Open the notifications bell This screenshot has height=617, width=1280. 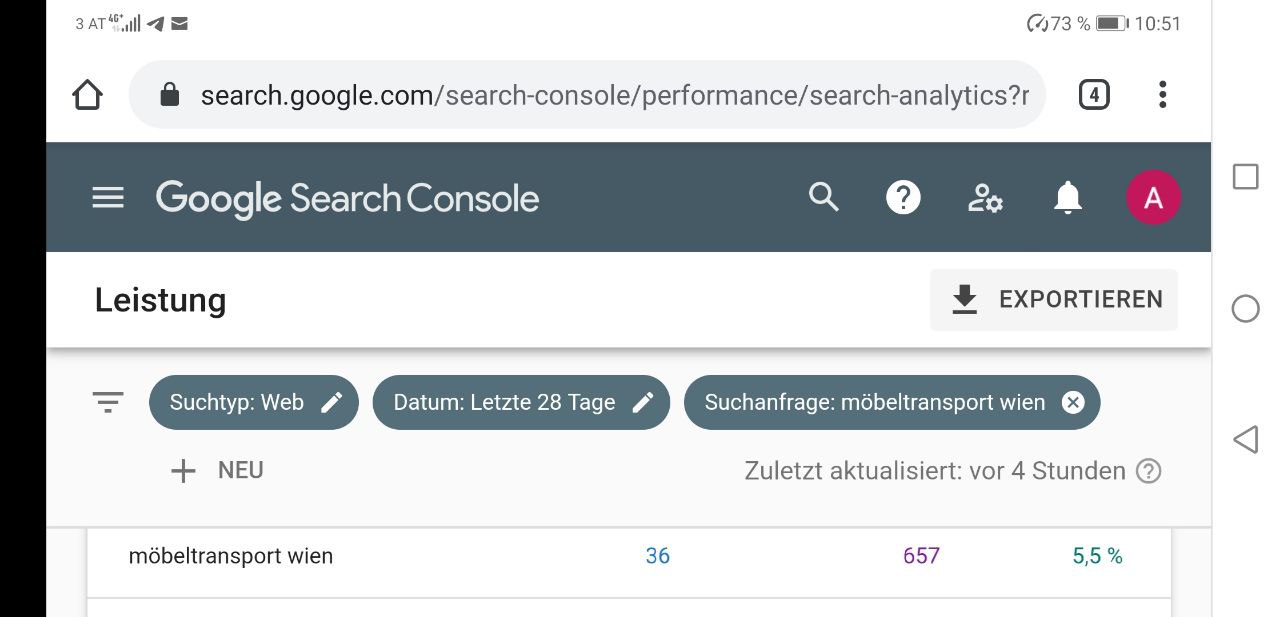(1068, 198)
